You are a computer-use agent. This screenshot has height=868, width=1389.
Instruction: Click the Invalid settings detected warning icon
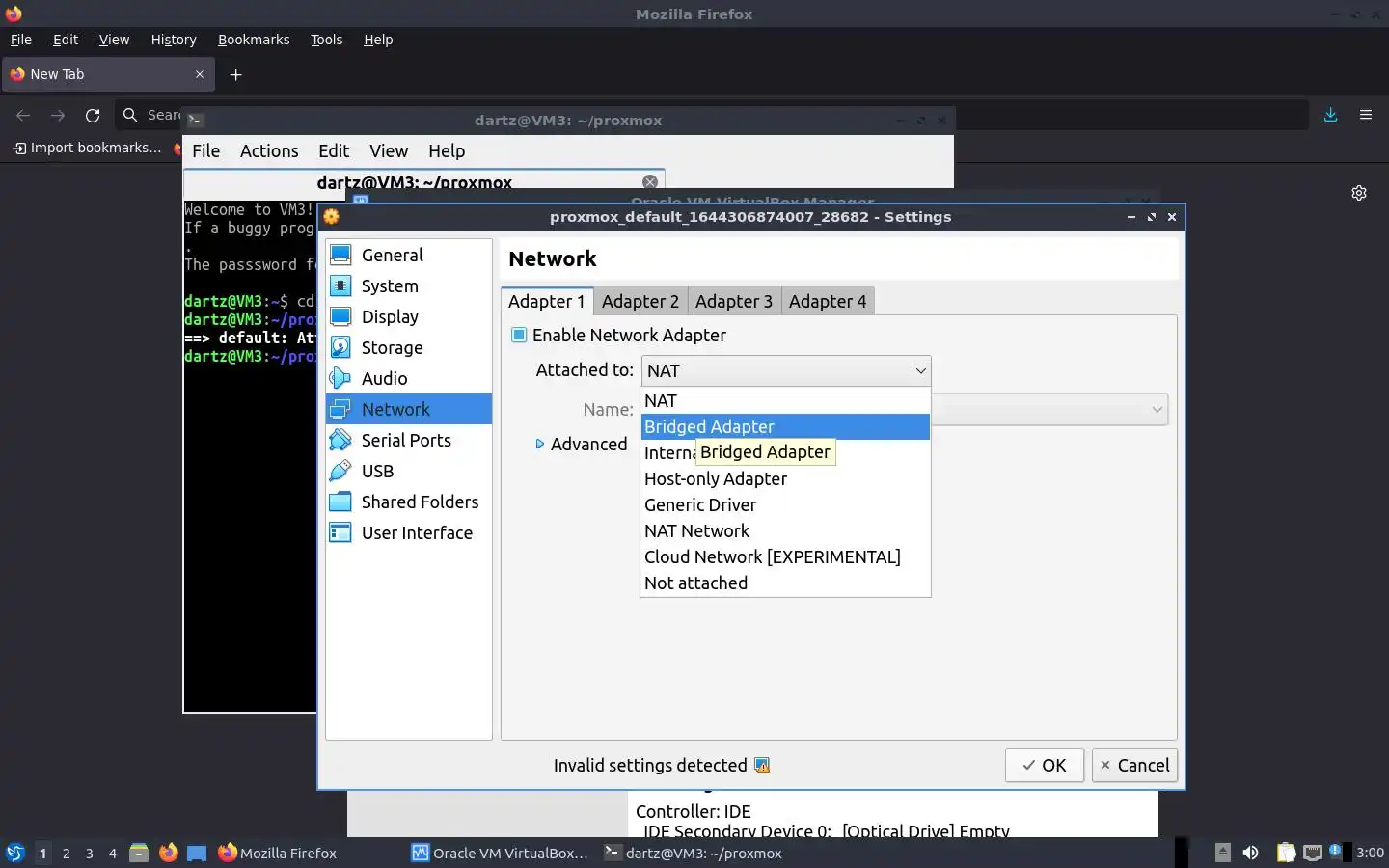(762, 765)
